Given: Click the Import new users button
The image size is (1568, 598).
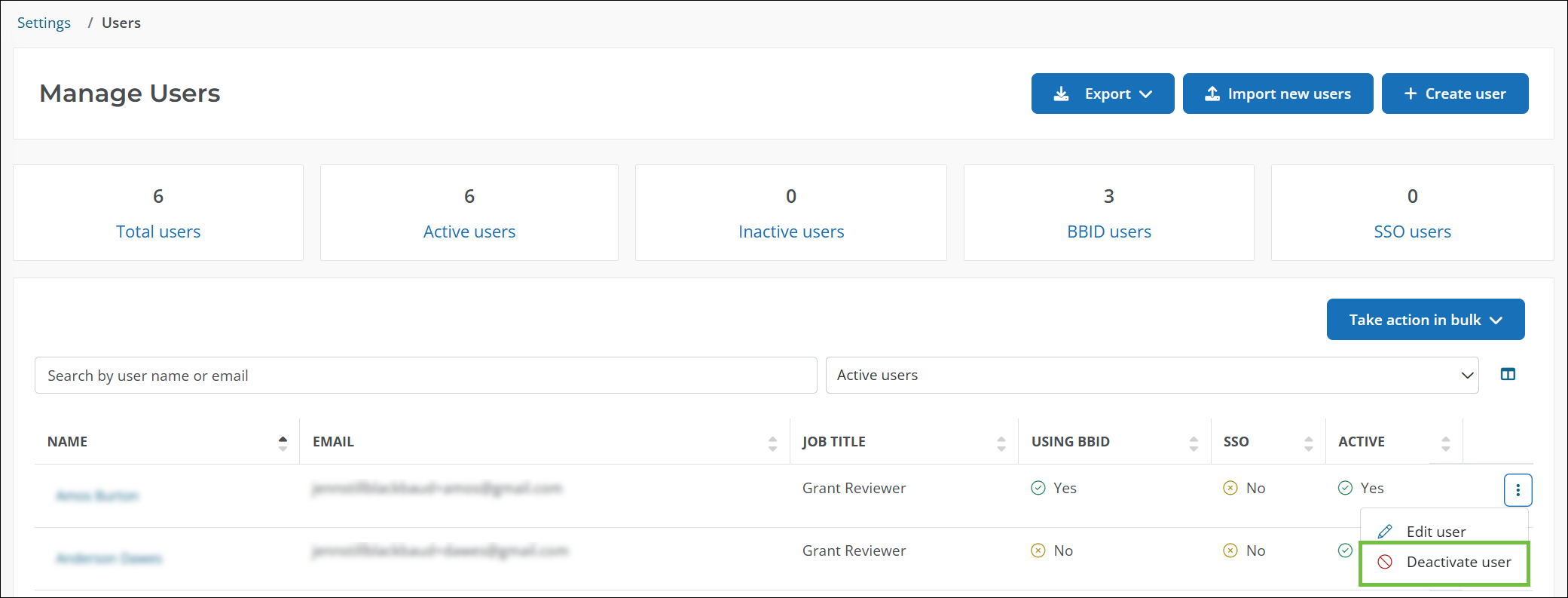Looking at the screenshot, I should (x=1277, y=94).
